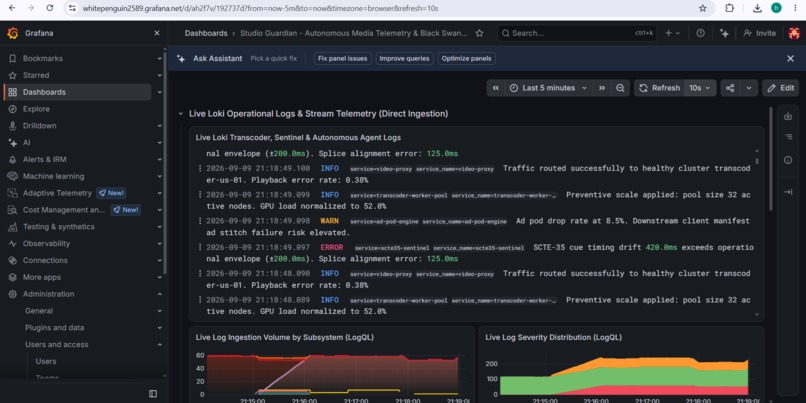Click the Grafana search field
This screenshot has height=403, width=806.
577,33
